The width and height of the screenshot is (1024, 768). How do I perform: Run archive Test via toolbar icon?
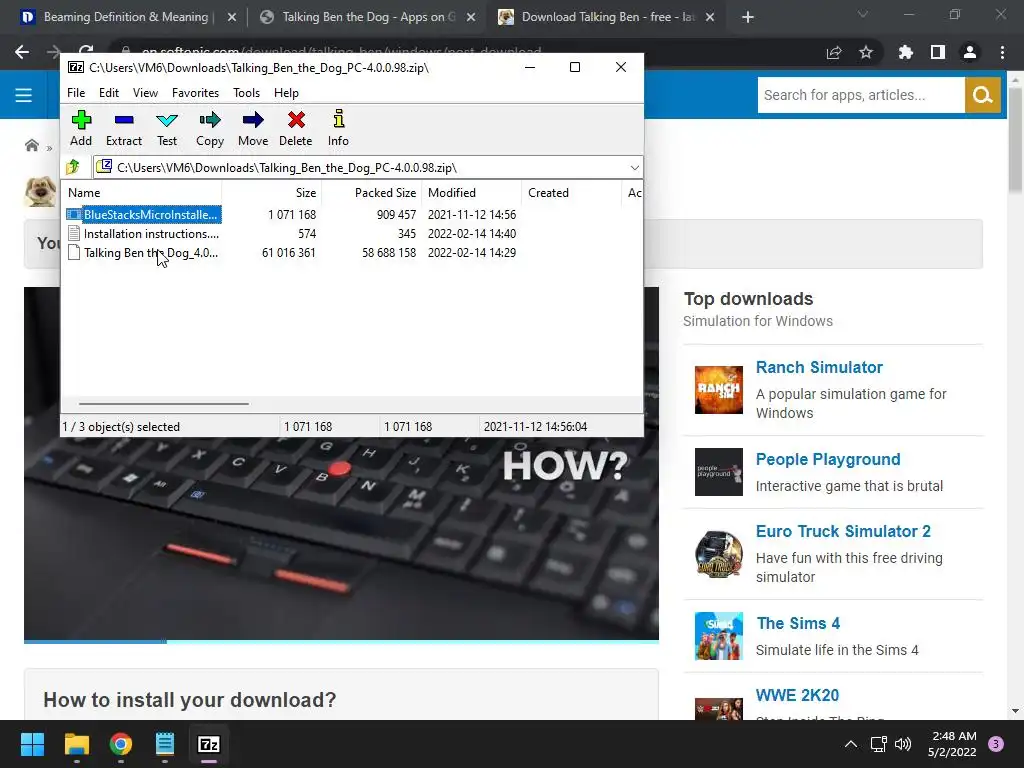(167, 128)
